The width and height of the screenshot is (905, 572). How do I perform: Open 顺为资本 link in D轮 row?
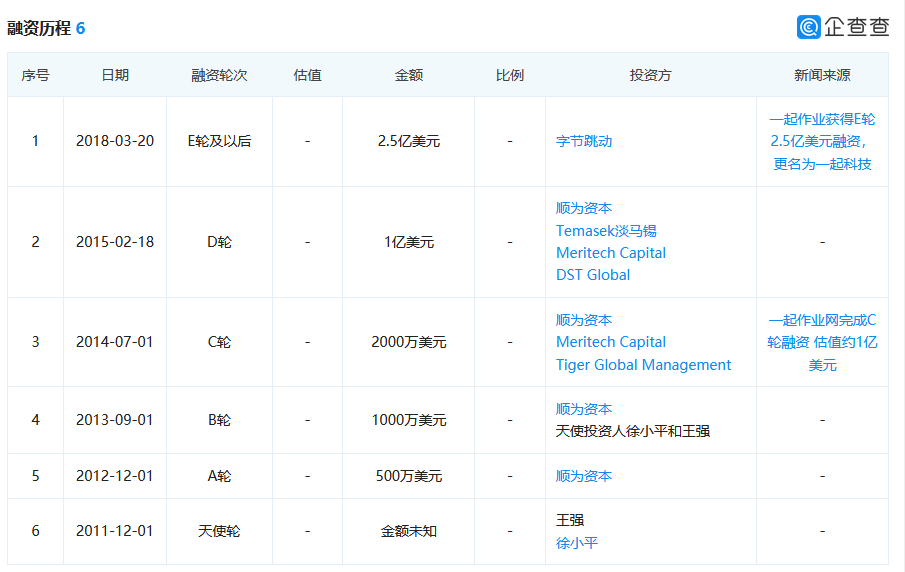[584, 208]
